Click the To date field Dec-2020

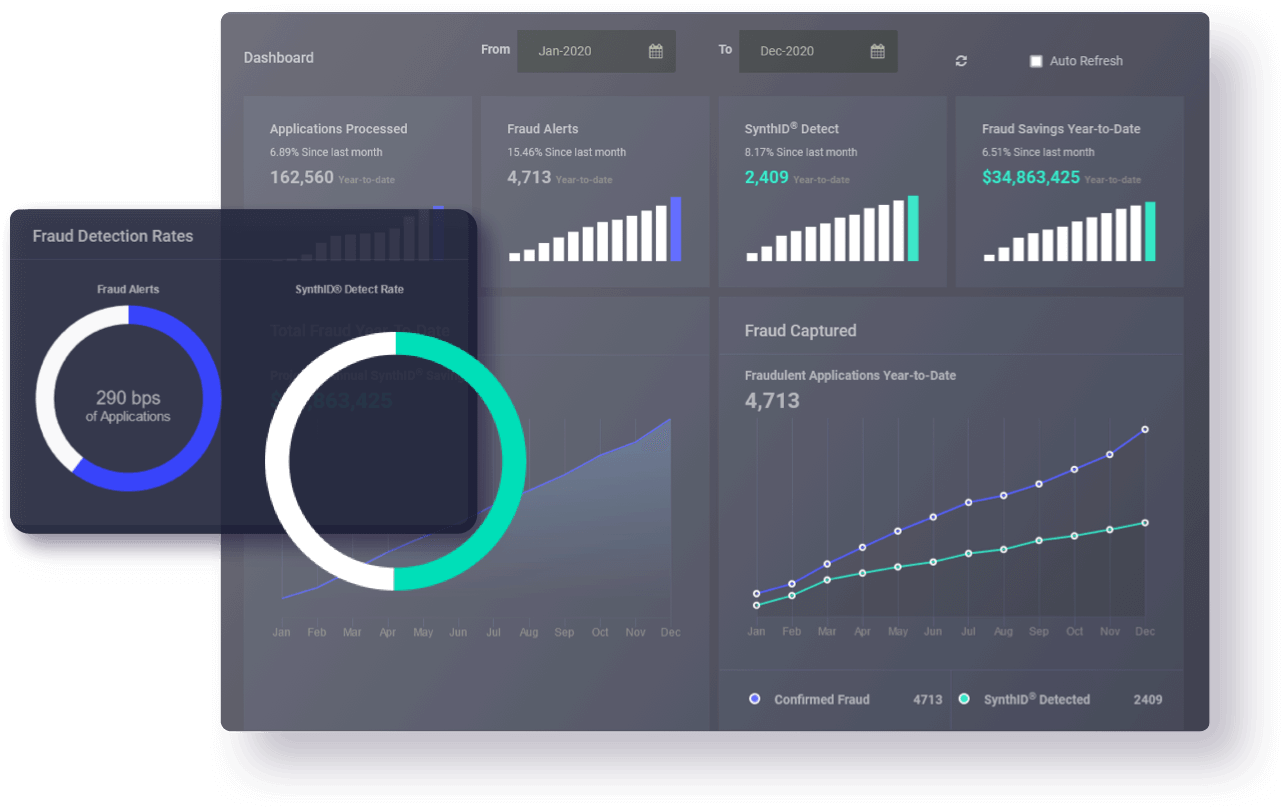coord(818,51)
